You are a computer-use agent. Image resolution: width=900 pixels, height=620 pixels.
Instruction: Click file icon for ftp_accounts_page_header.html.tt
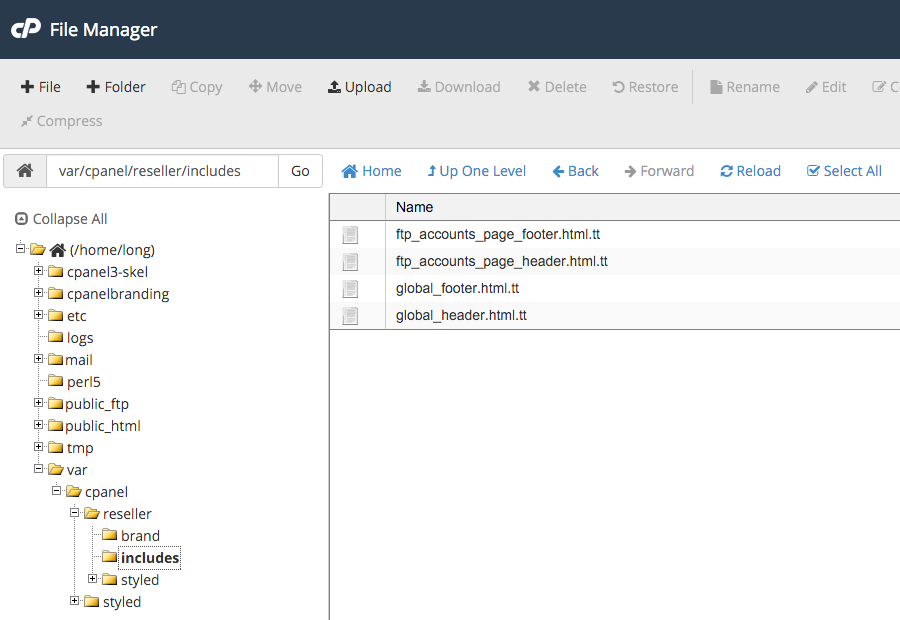pos(350,262)
